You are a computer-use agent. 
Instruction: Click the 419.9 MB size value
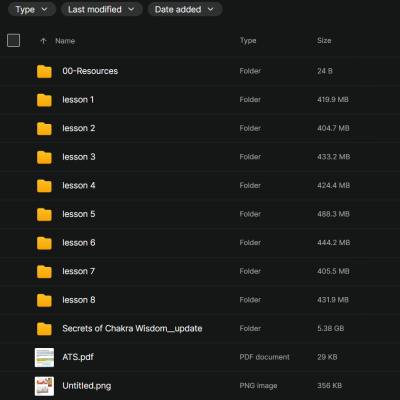[x=333, y=100]
